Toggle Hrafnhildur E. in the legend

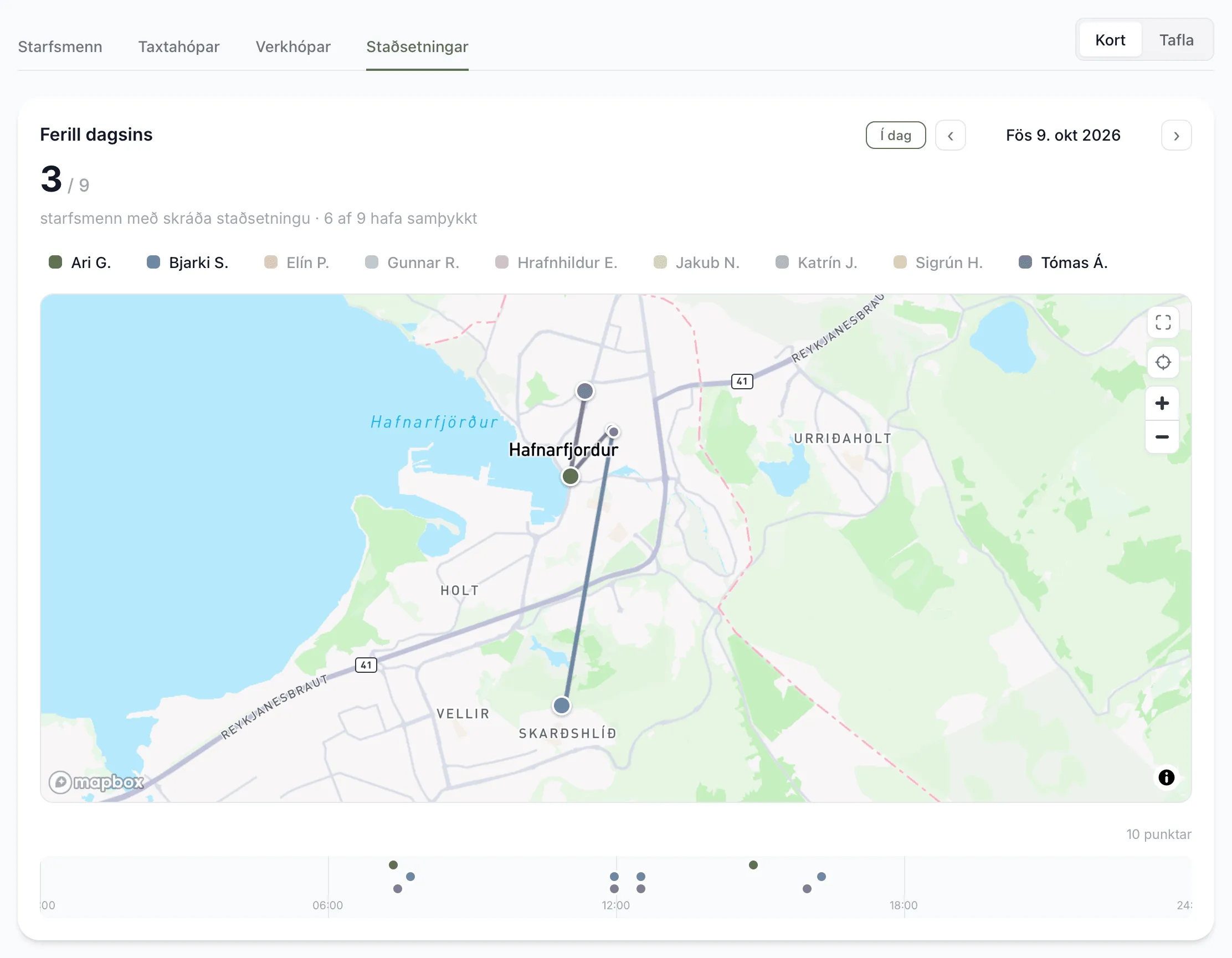556,263
